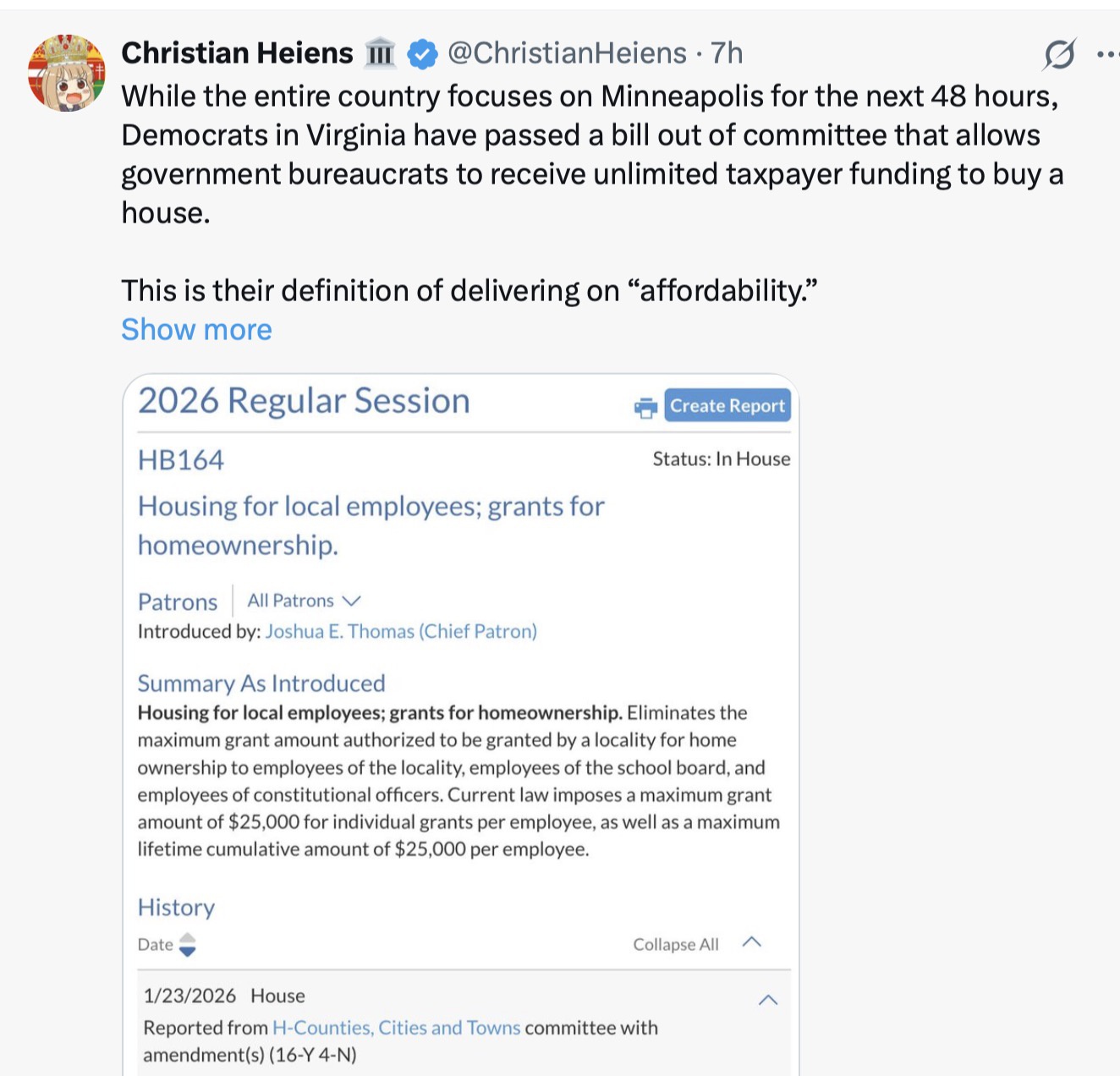
Task: Toggle the Date sort arrows
Action: (x=188, y=945)
